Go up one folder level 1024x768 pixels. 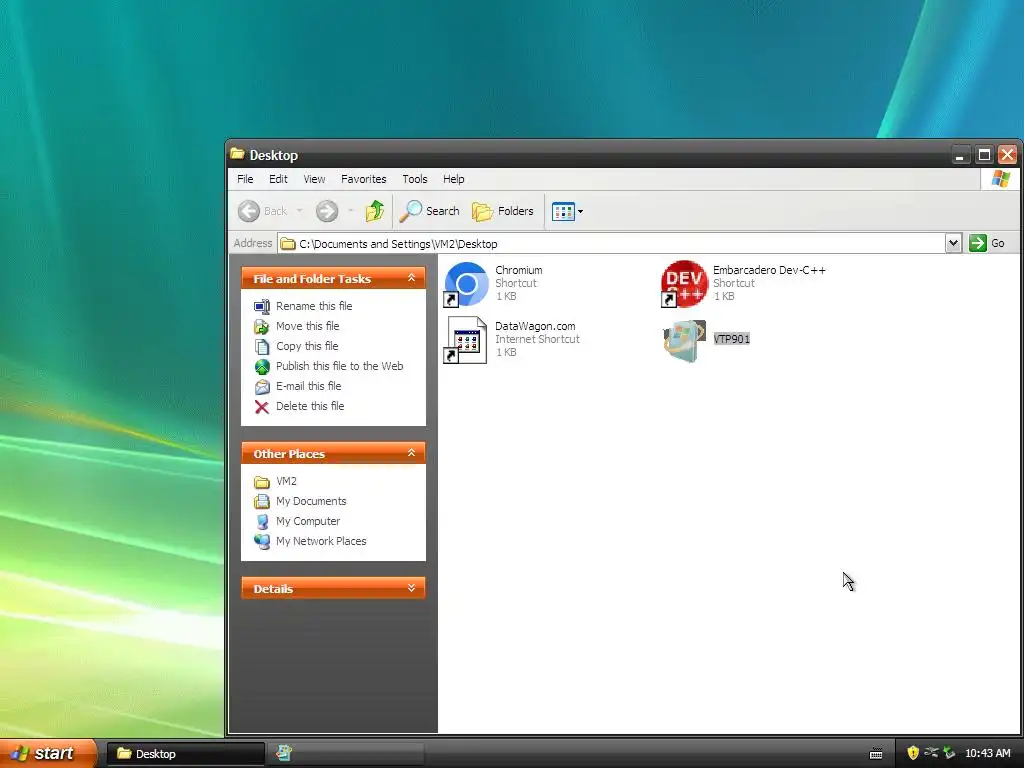(x=375, y=211)
